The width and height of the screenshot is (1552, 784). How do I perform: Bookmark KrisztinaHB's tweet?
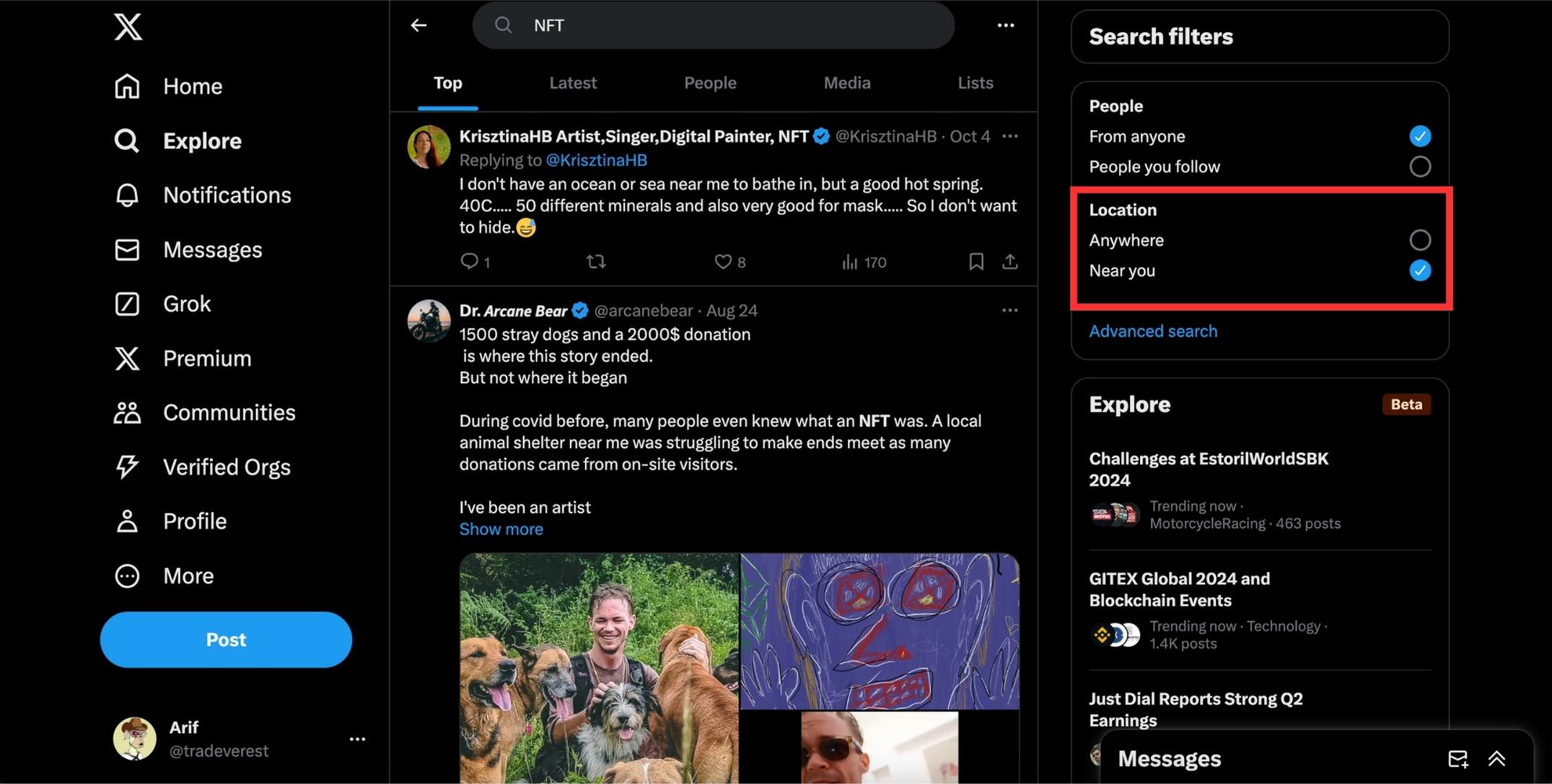pyautogui.click(x=976, y=261)
